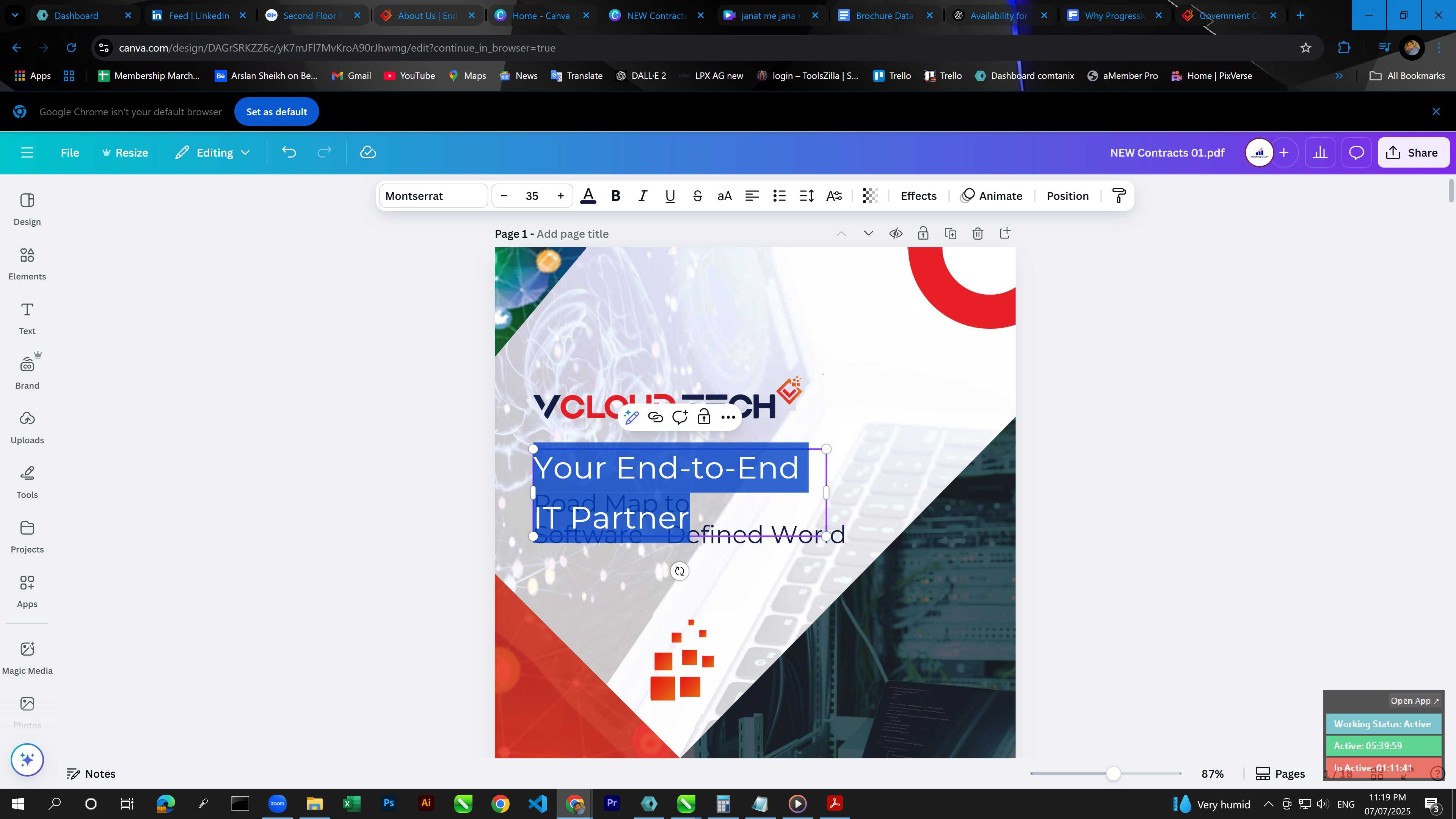Image resolution: width=1456 pixels, height=819 pixels.
Task: Open advanced text settings icon
Action: 834,196
